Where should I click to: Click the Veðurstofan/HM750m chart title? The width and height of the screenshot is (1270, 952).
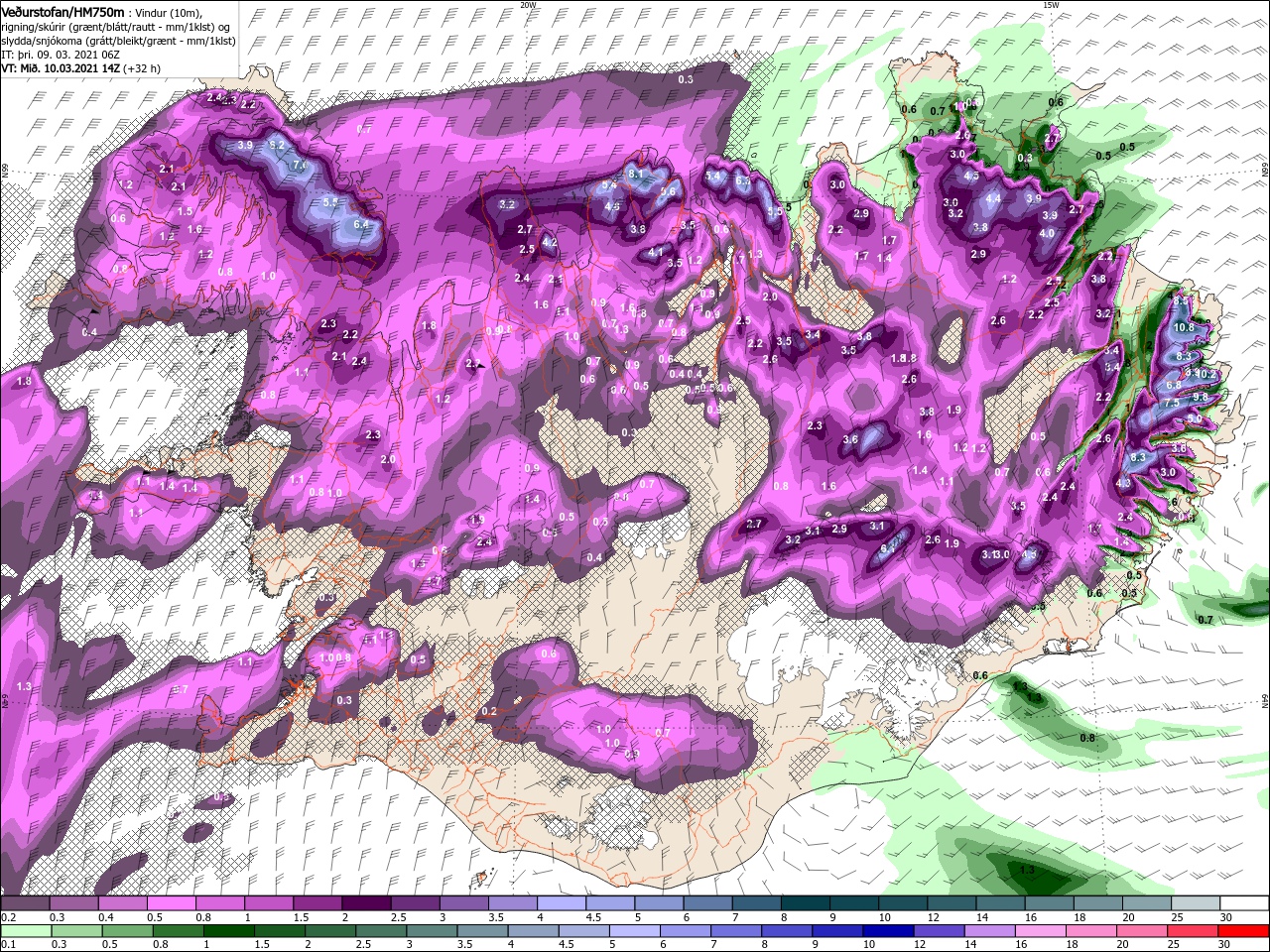click(x=63, y=11)
